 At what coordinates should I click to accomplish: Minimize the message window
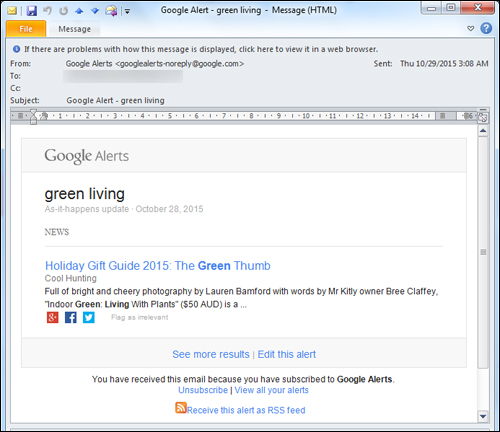click(x=431, y=8)
